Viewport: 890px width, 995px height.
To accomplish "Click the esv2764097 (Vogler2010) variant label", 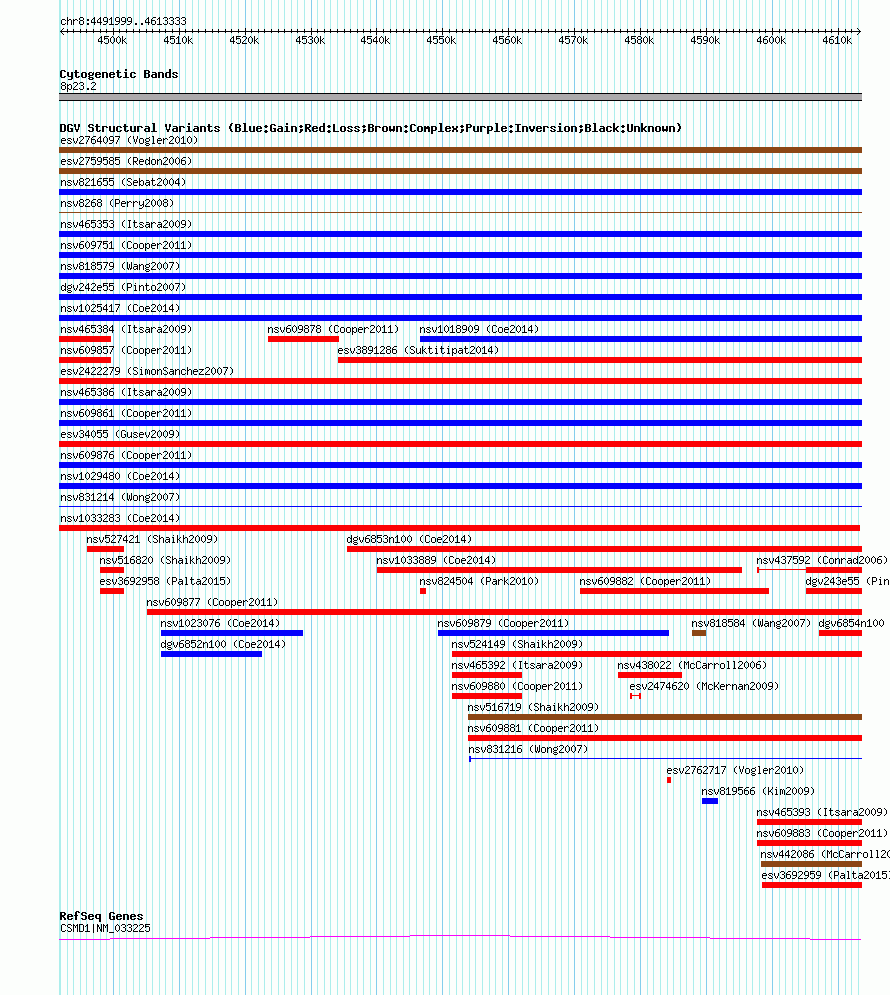I will coord(129,140).
